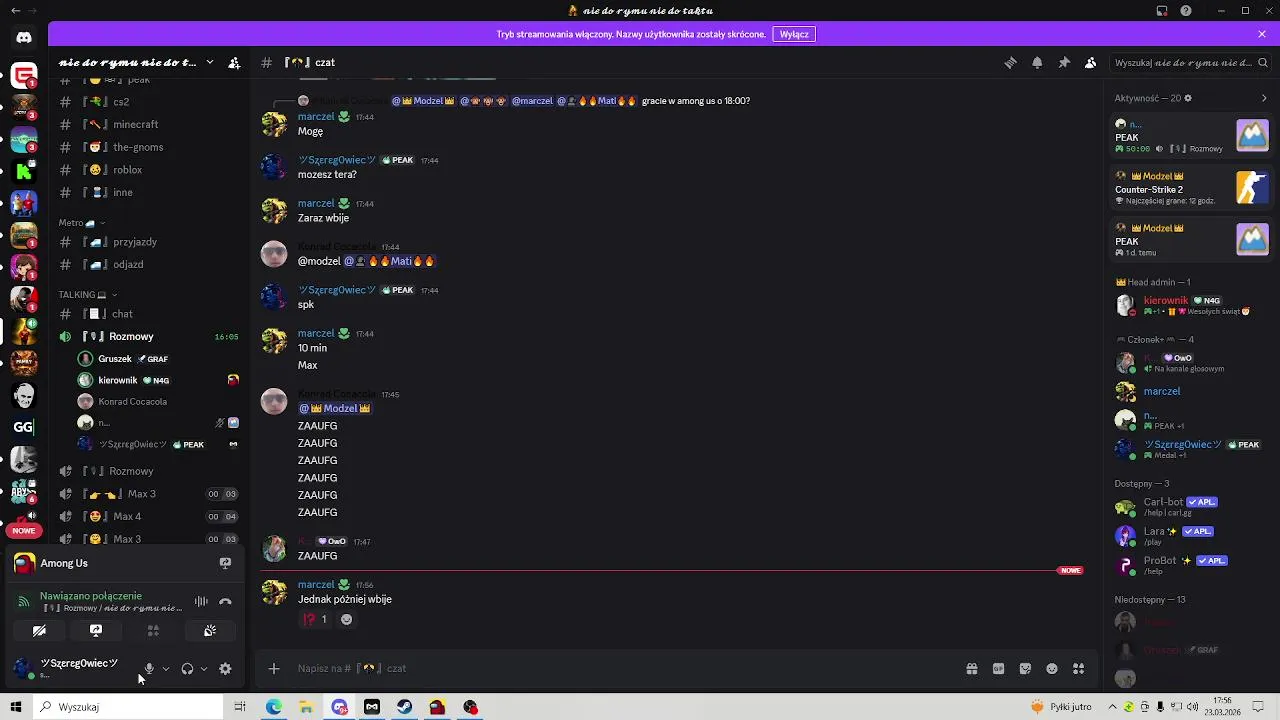This screenshot has height=720, width=1280.
Task: Open invite people icon beside server name
Action: 234,63
